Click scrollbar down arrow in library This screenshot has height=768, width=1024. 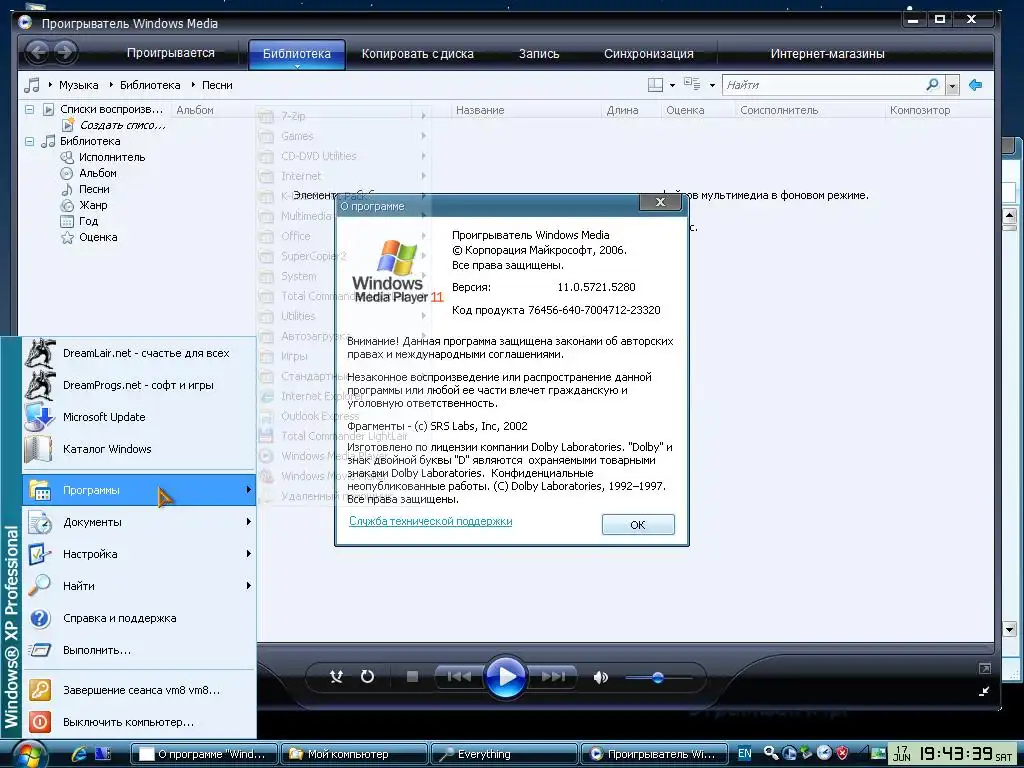tap(1010, 630)
